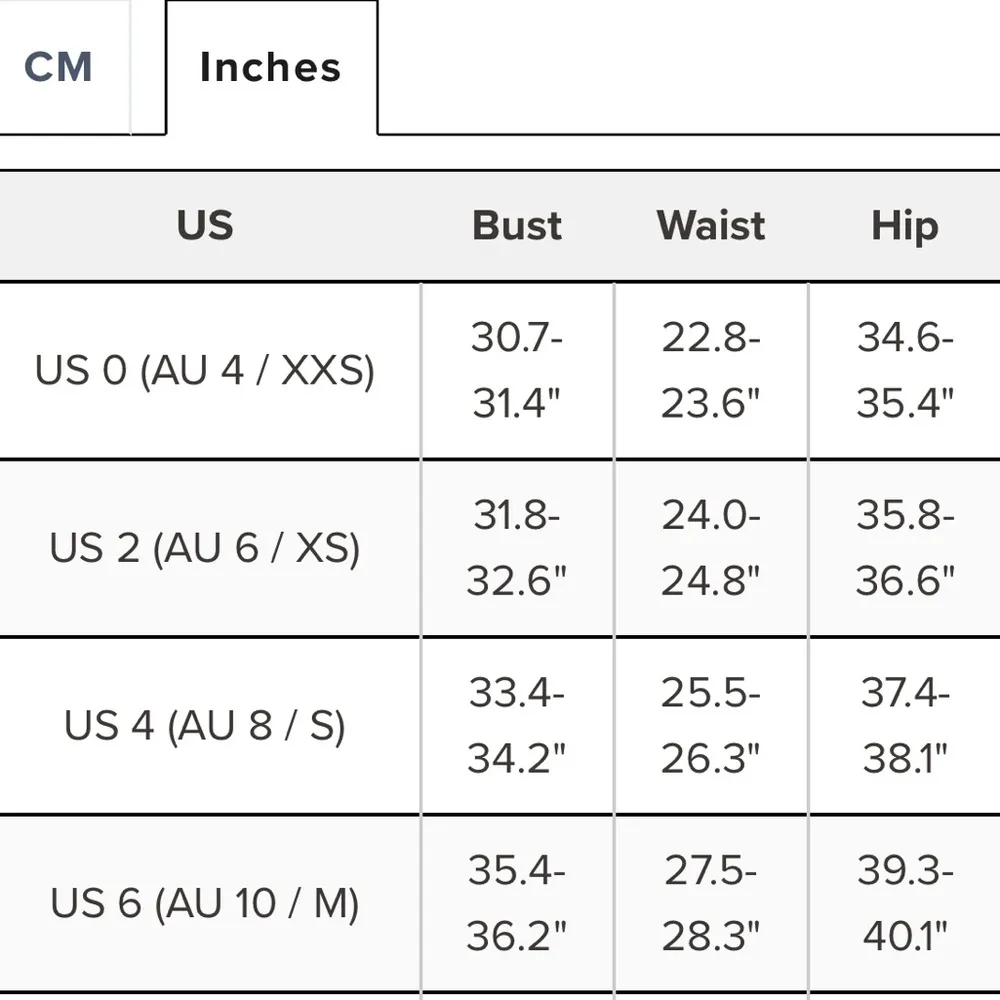Click the 27.5-28.3" waist measurement cell
The height and width of the screenshot is (1000, 1000).
coord(711,904)
